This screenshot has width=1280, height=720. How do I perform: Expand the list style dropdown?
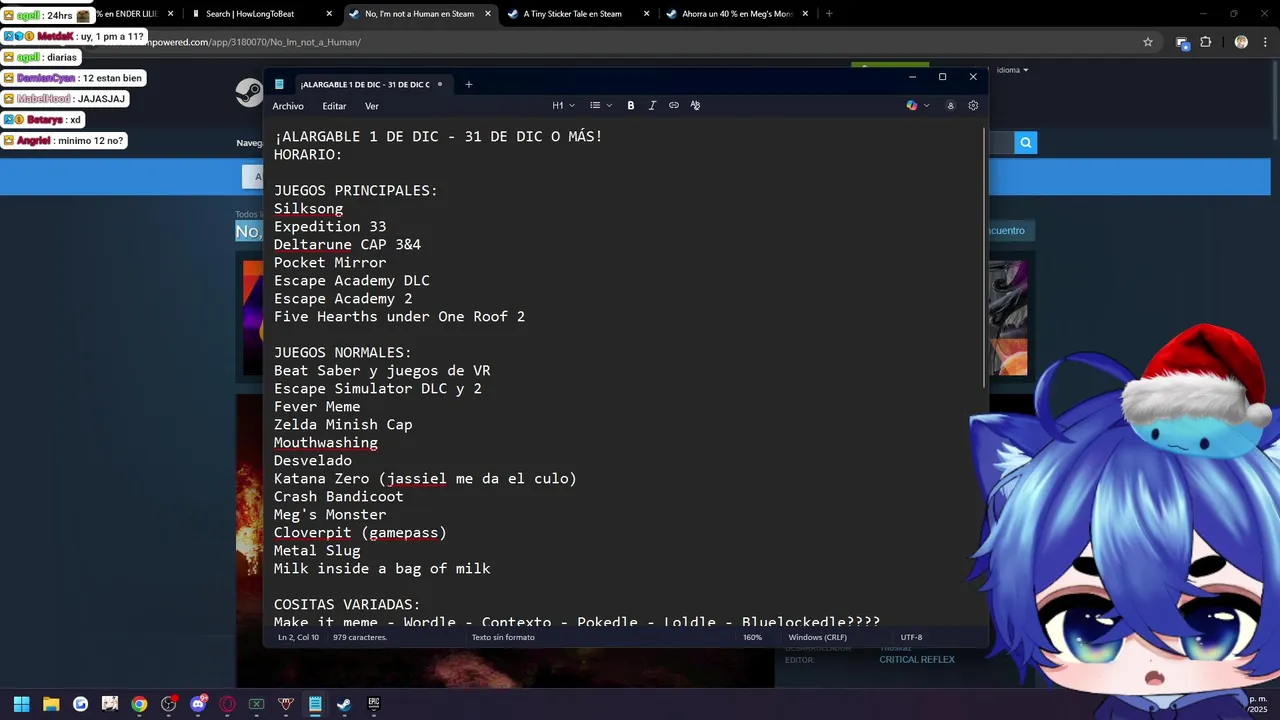[601, 105]
